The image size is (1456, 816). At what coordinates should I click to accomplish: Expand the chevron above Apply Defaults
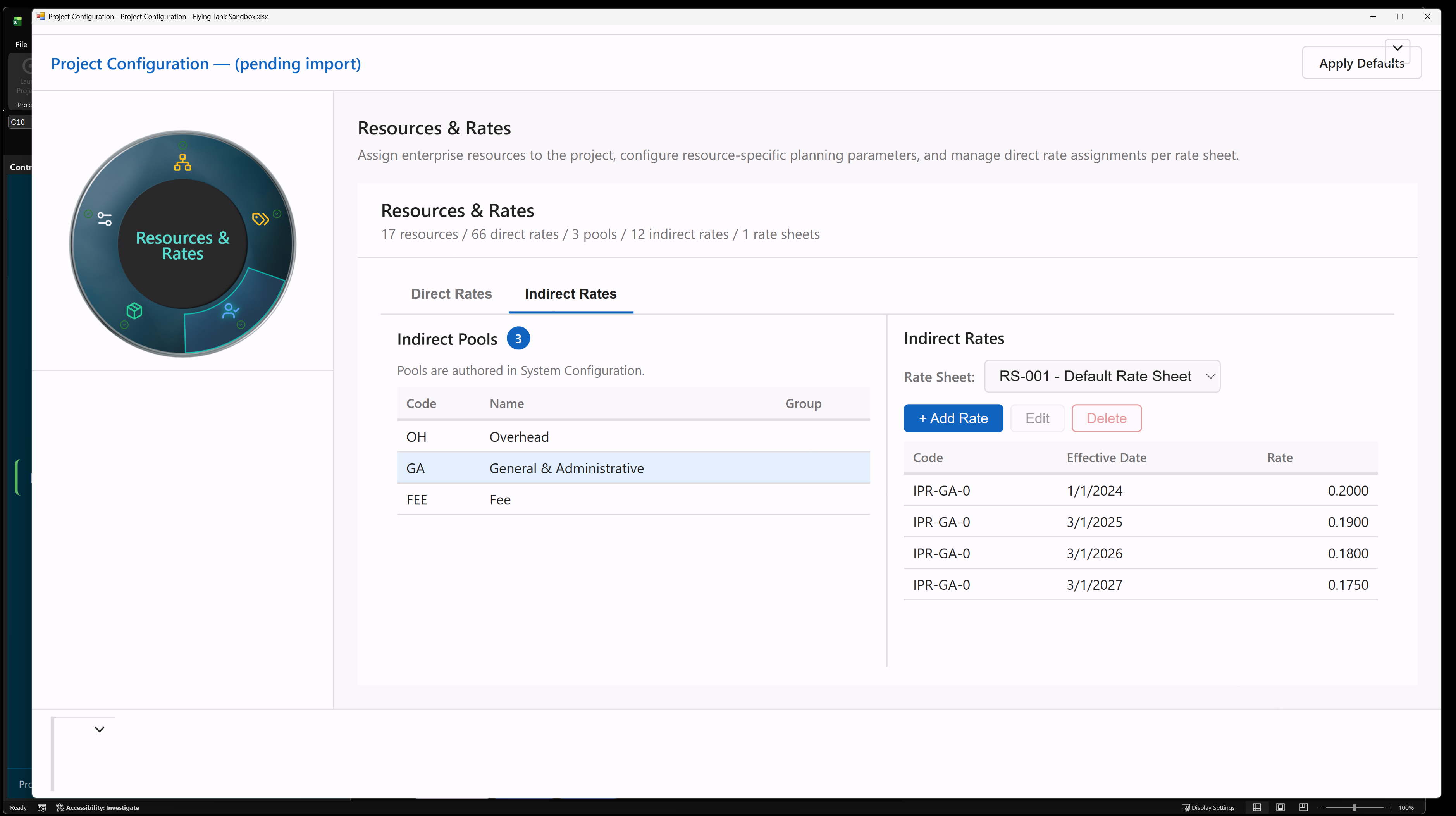1397,48
